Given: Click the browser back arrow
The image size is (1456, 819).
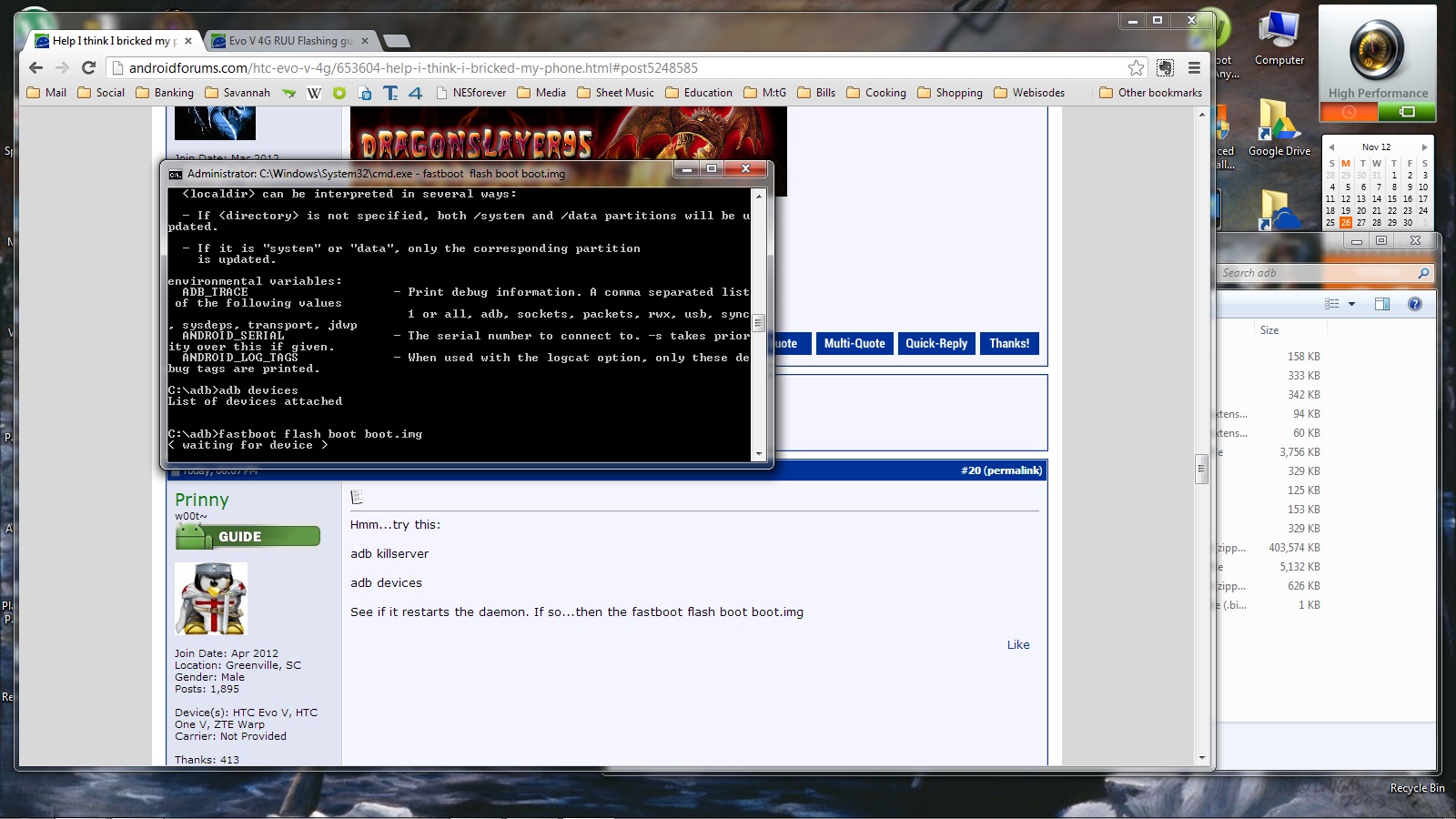Looking at the screenshot, I should [35, 67].
